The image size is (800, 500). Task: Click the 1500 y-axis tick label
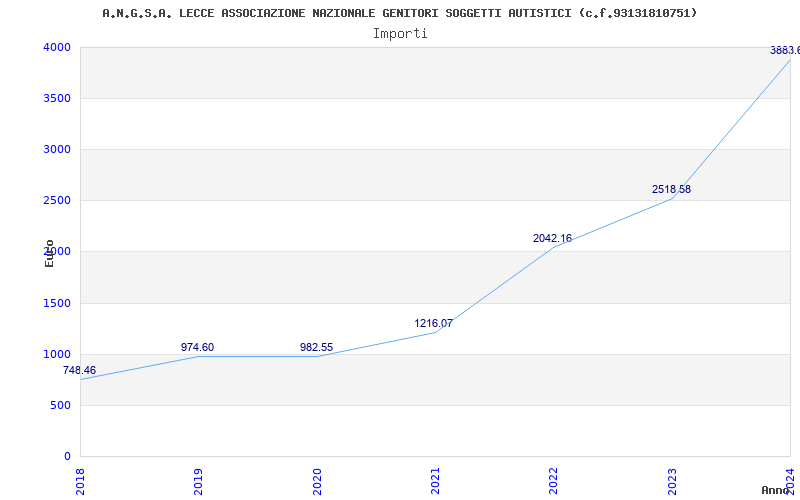[57, 304]
